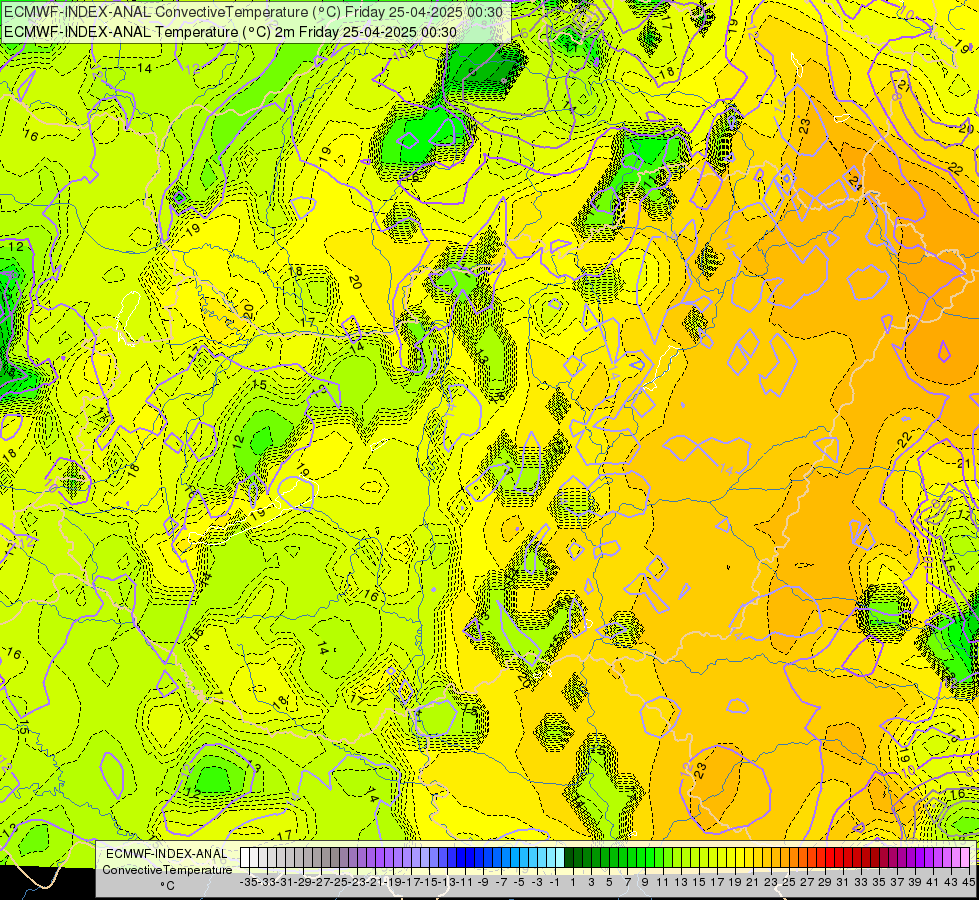Image resolution: width=979 pixels, height=900 pixels.
Task: Click the legend value 43
Action: point(950,882)
